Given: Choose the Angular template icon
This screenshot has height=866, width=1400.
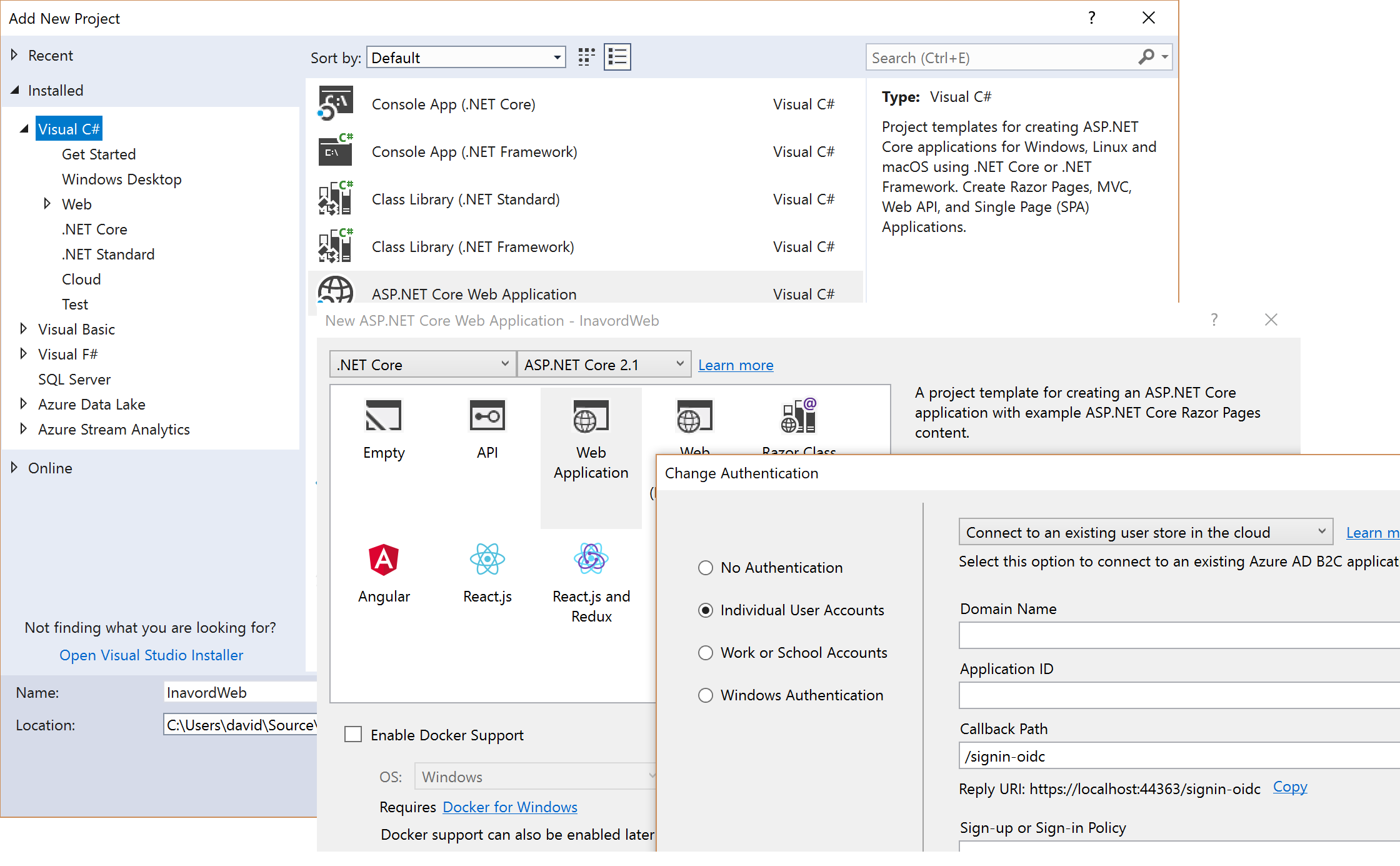Looking at the screenshot, I should click(x=384, y=559).
